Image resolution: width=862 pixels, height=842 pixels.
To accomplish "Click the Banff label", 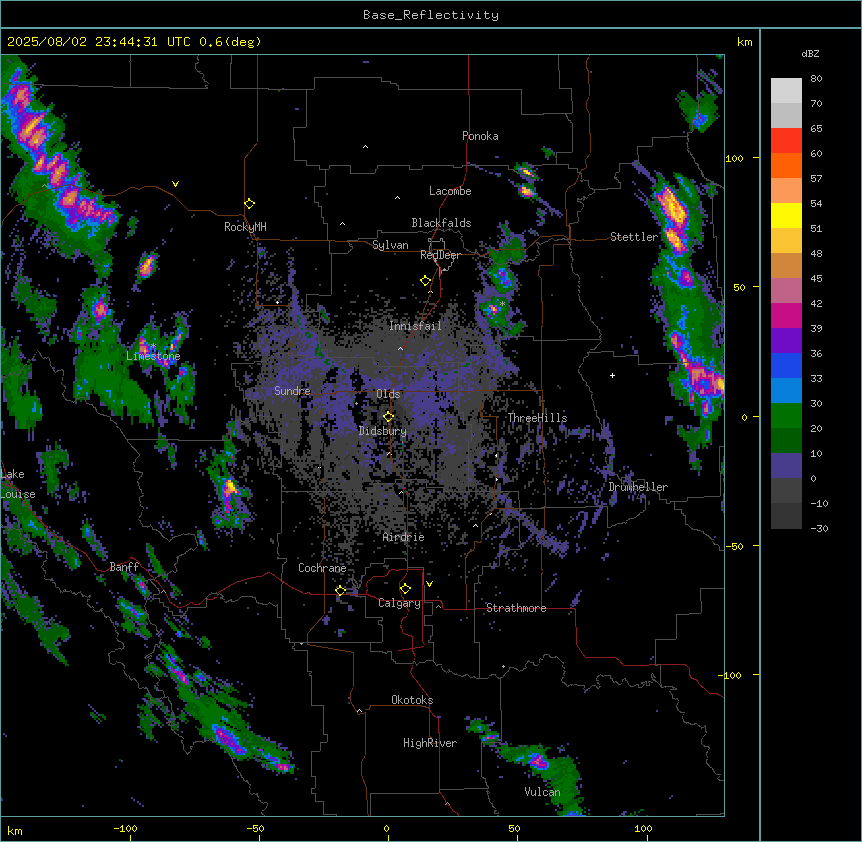I will point(124,567).
